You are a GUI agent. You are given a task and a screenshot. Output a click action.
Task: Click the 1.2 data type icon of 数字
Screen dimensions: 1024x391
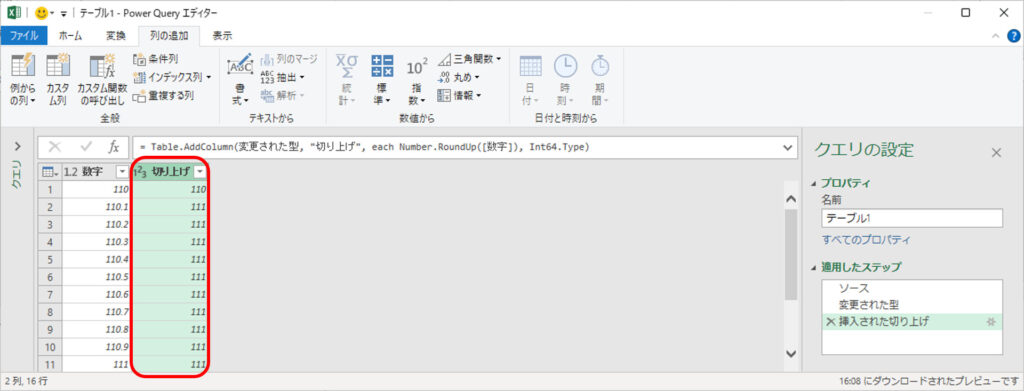coord(71,172)
